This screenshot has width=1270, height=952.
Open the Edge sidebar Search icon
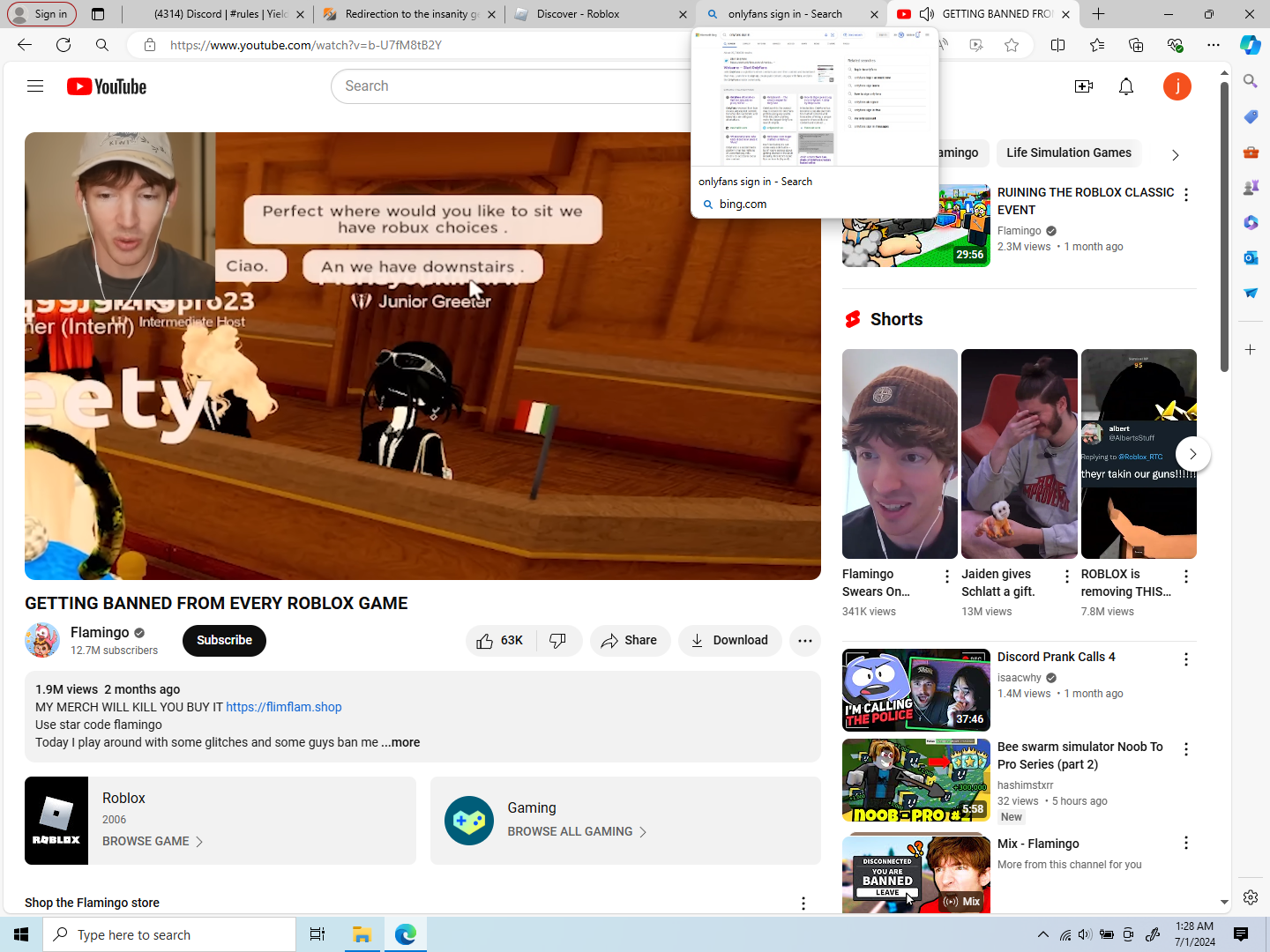tap(1251, 81)
